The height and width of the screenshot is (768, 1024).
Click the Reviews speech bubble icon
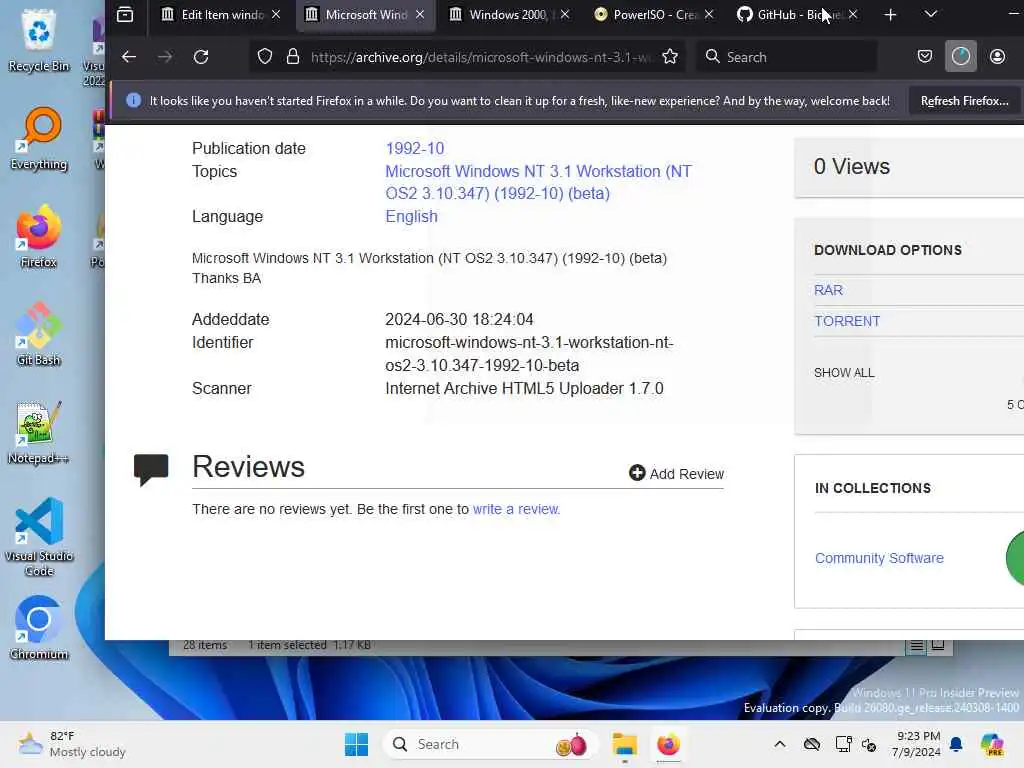(x=151, y=469)
